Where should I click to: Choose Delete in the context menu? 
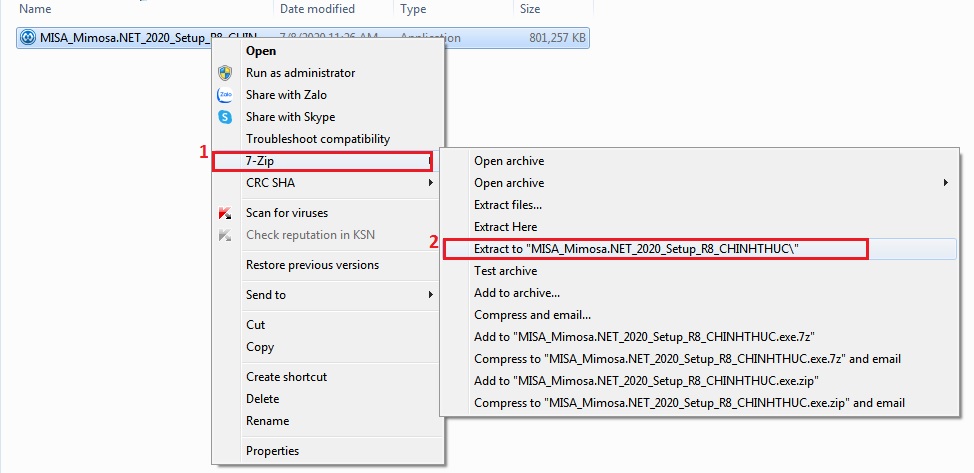(x=263, y=399)
